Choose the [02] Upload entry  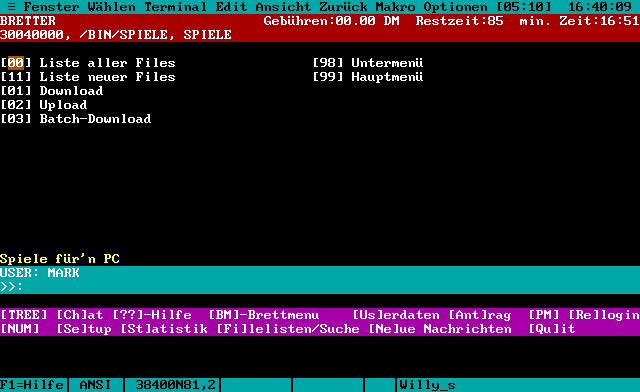coord(44,105)
